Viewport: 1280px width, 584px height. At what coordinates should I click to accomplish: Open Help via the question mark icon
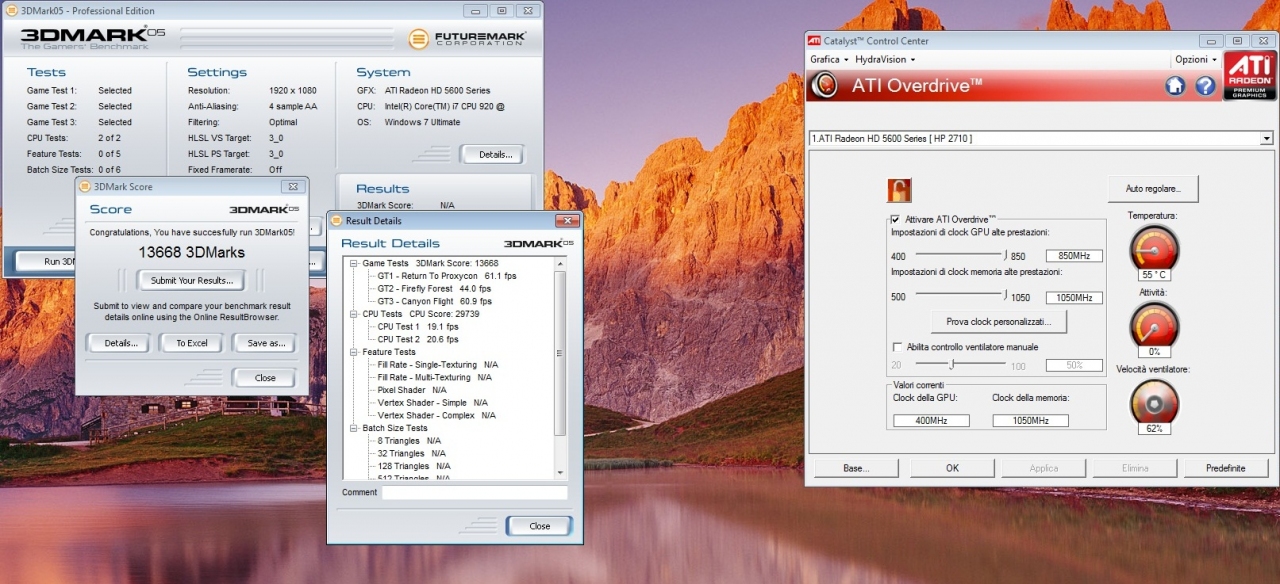(x=1205, y=86)
